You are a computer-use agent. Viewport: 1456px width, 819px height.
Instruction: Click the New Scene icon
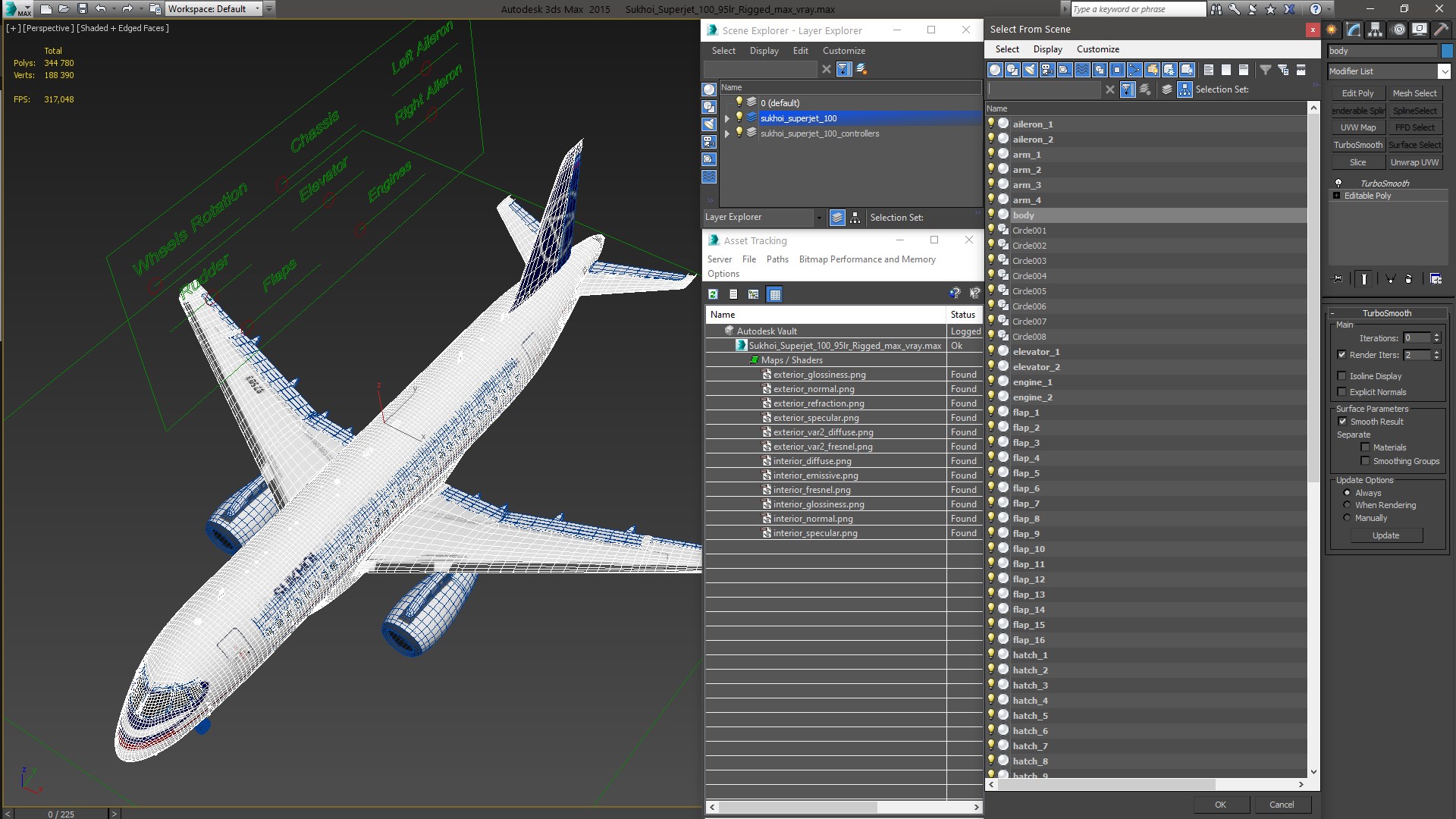click(45, 9)
